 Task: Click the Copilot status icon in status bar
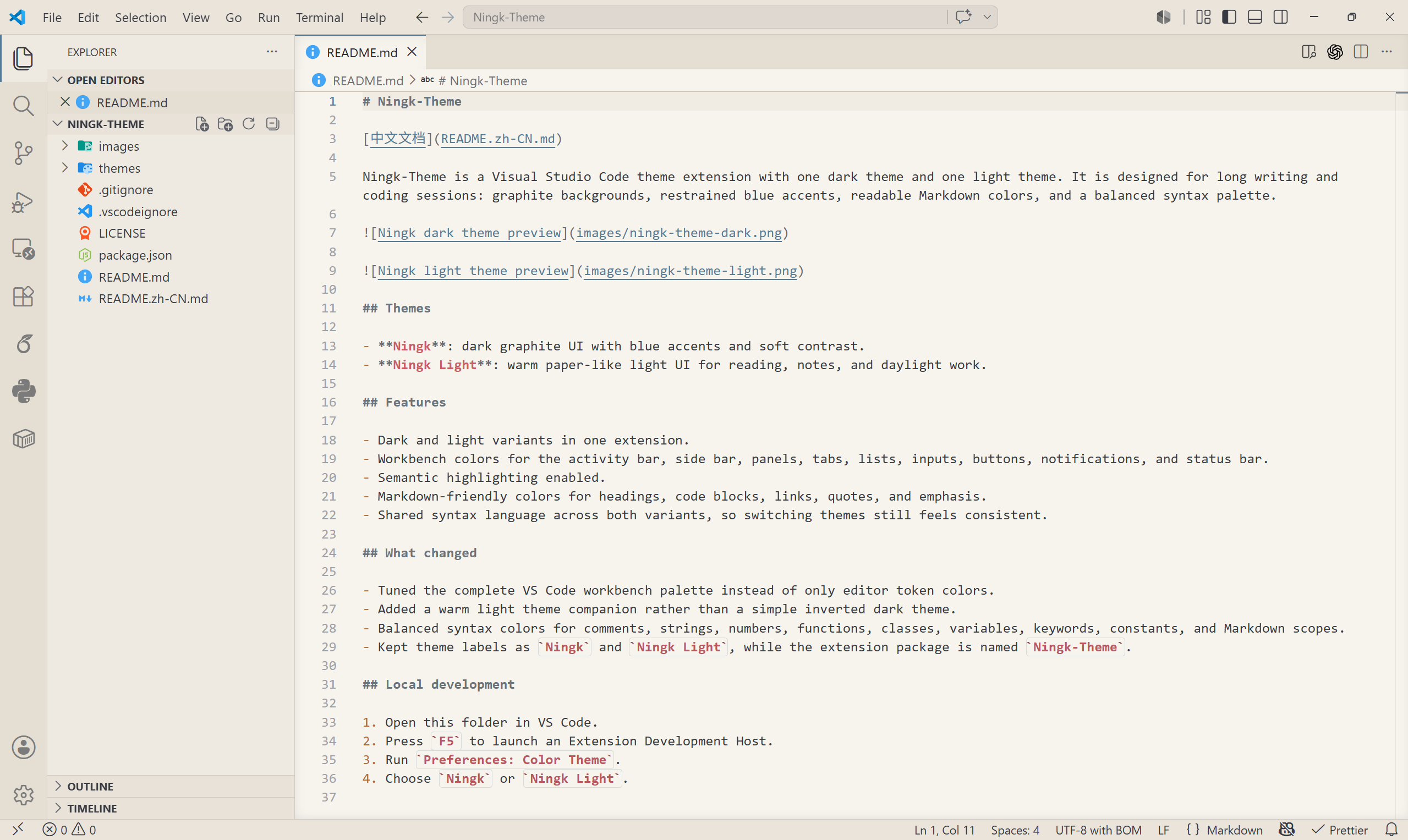pyautogui.click(x=1286, y=830)
